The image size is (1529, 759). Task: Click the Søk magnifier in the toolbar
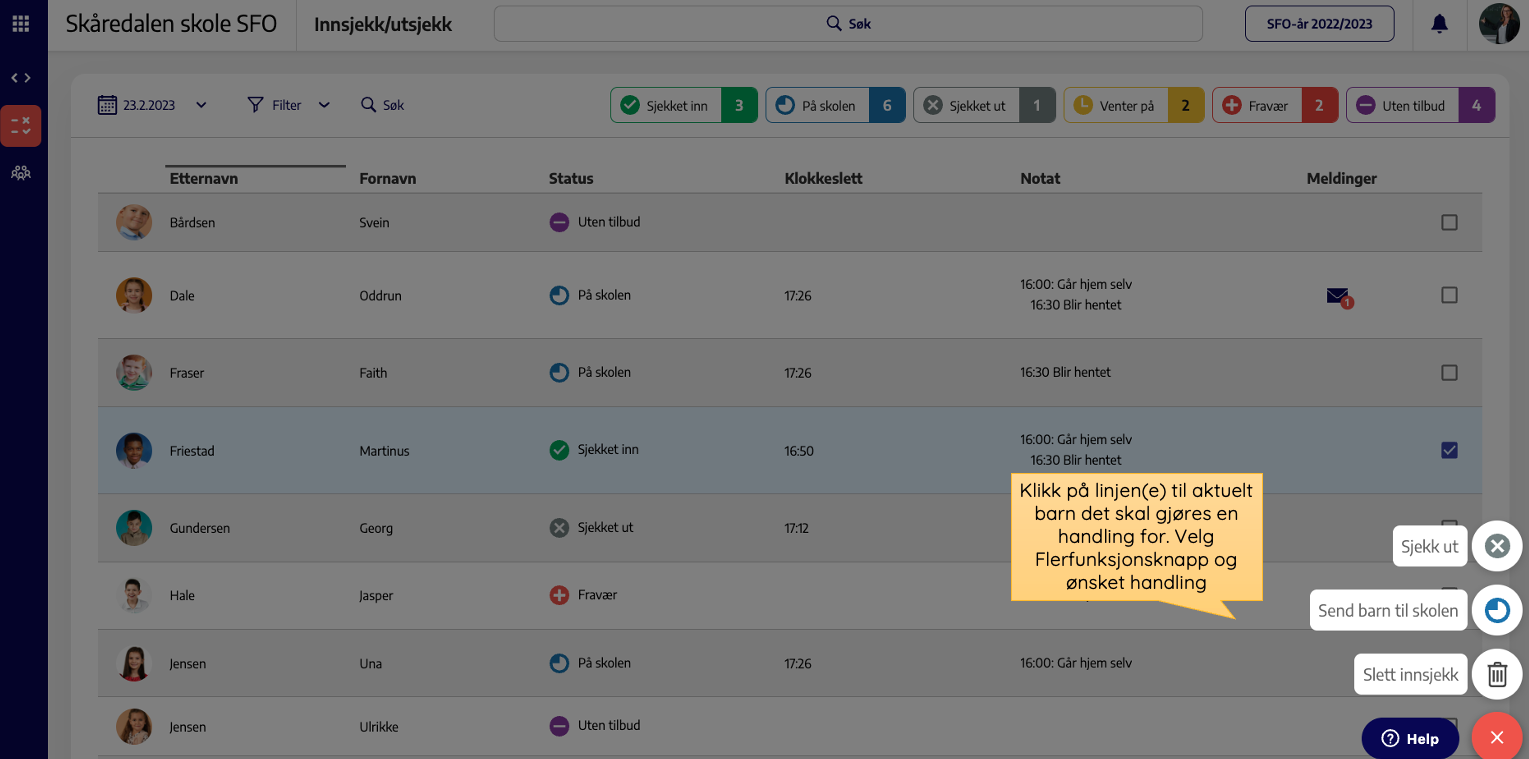(x=368, y=105)
